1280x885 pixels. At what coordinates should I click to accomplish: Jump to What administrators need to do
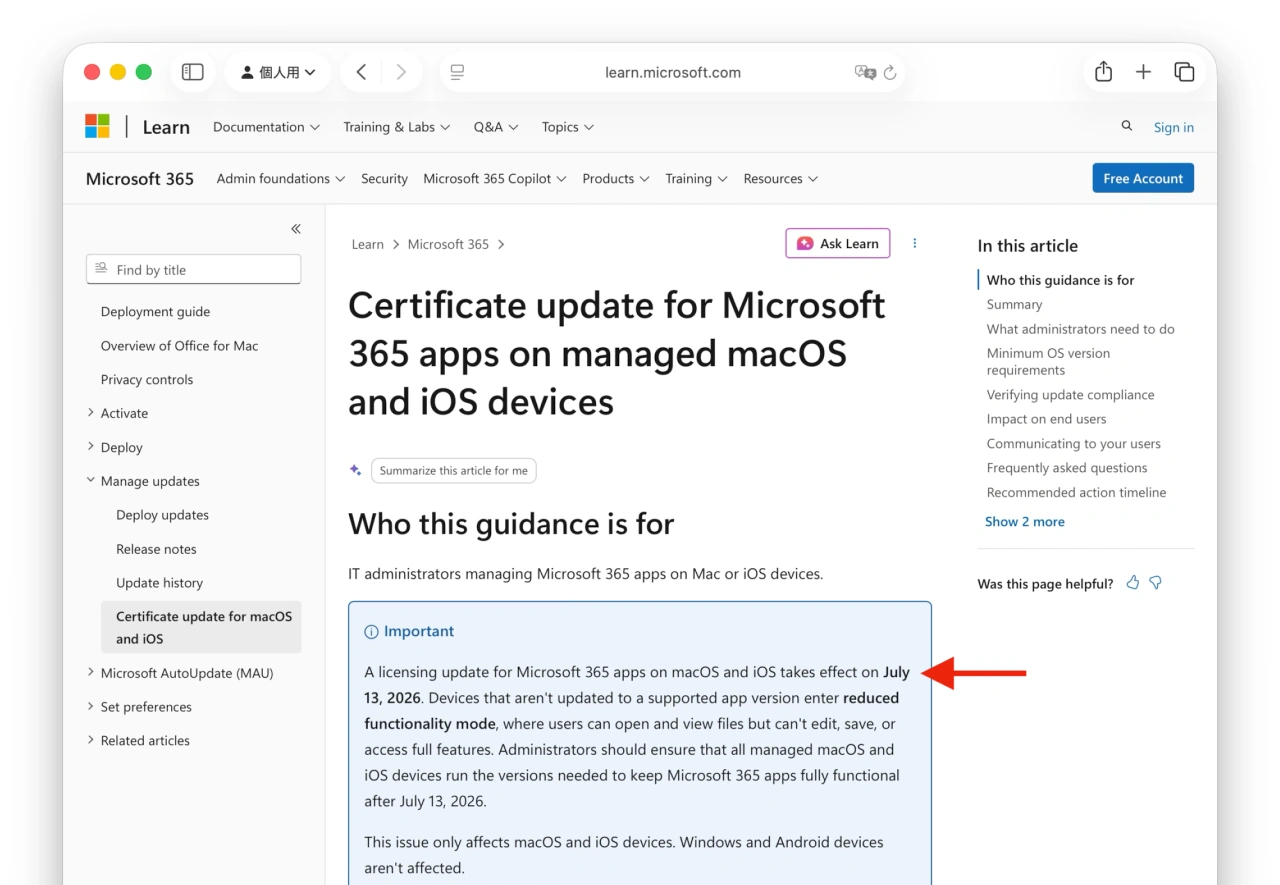(1080, 329)
